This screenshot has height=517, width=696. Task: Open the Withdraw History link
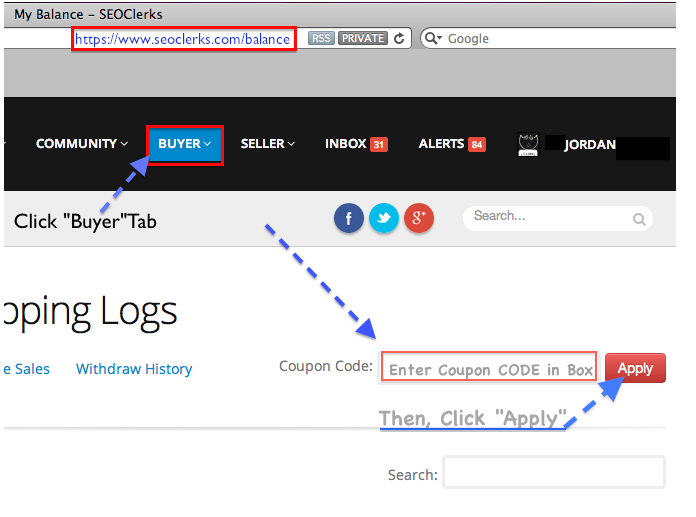[134, 369]
